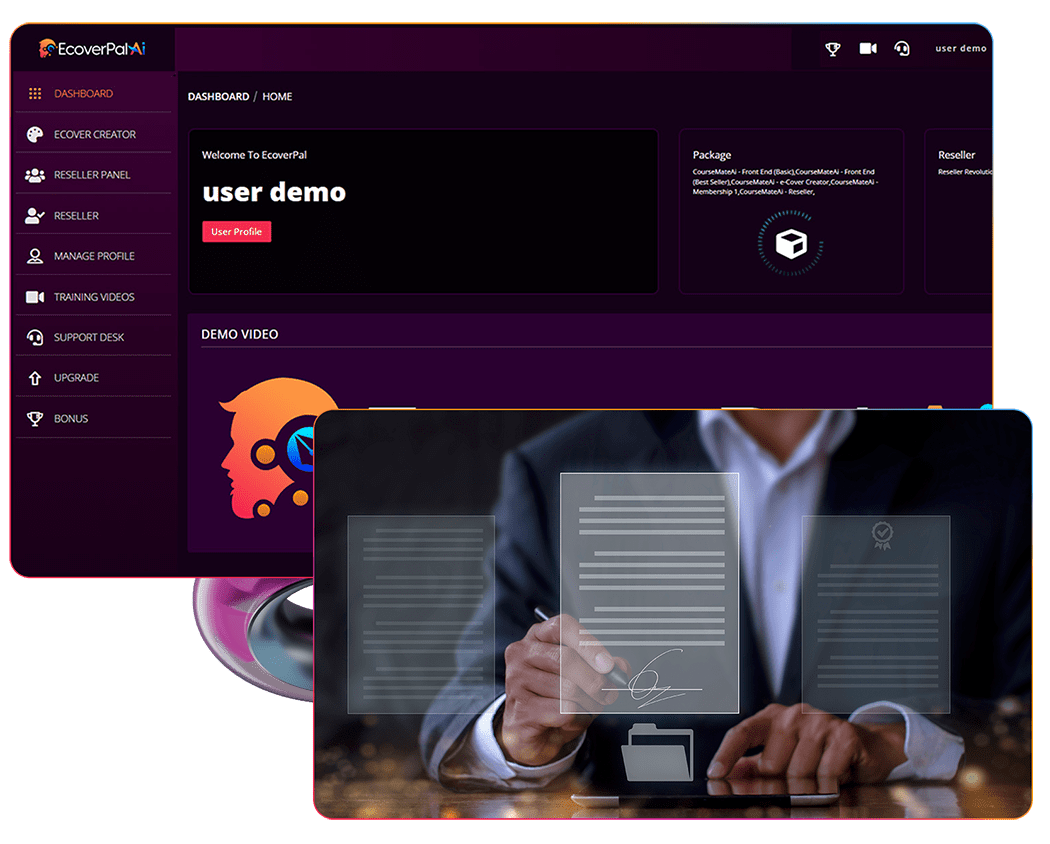Click the package box icon
This screenshot has height=844, width=1050.
pyautogui.click(x=791, y=244)
